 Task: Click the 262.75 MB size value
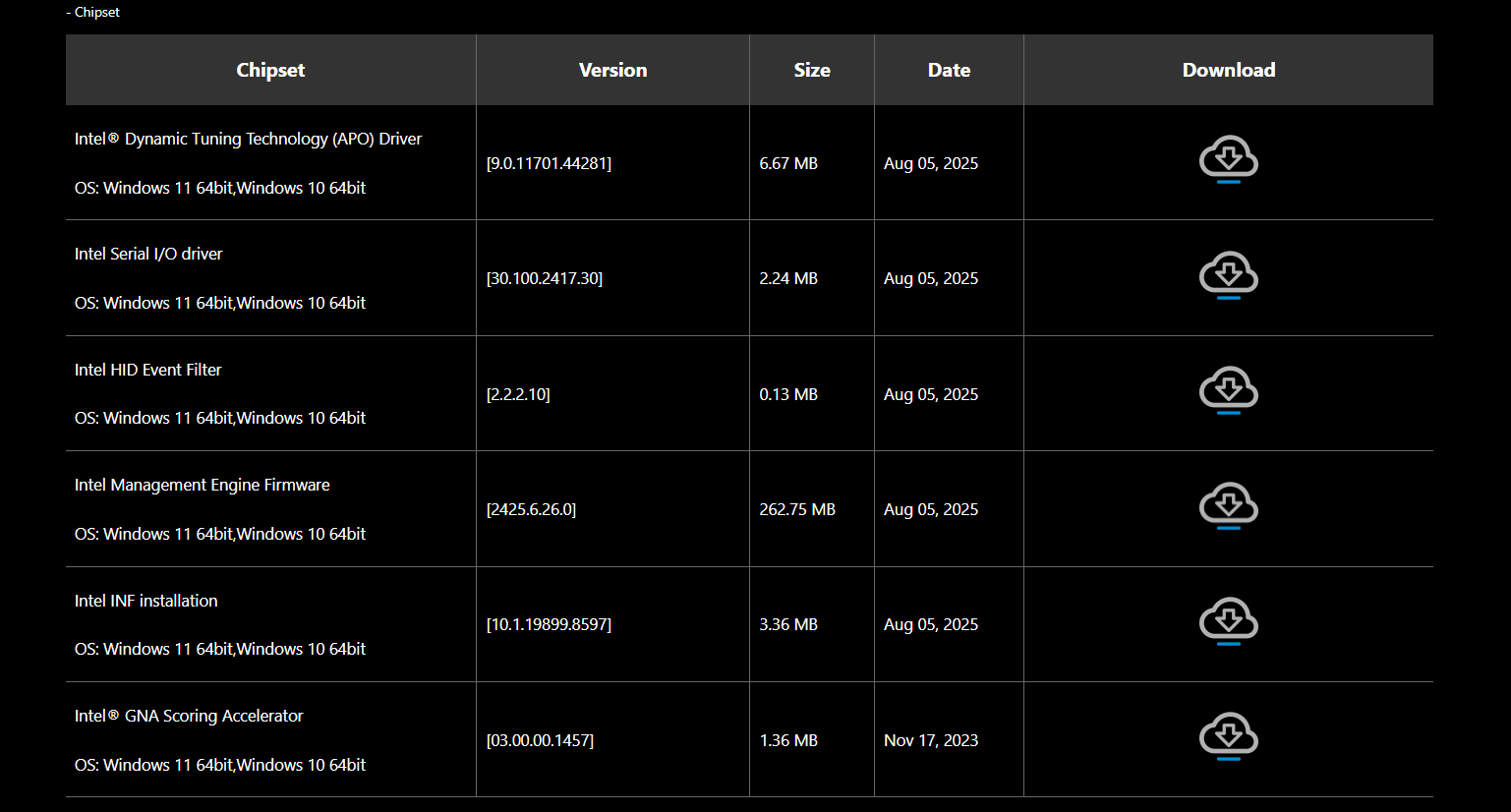(x=797, y=509)
